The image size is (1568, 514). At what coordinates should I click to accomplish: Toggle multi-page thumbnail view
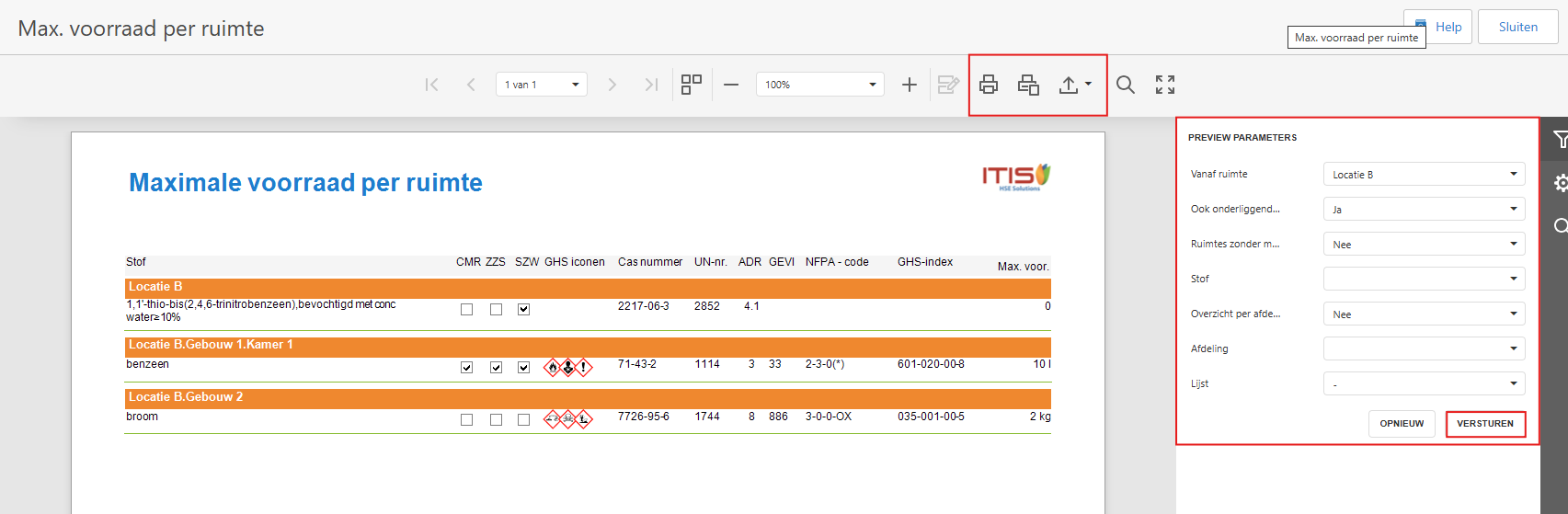click(x=692, y=85)
